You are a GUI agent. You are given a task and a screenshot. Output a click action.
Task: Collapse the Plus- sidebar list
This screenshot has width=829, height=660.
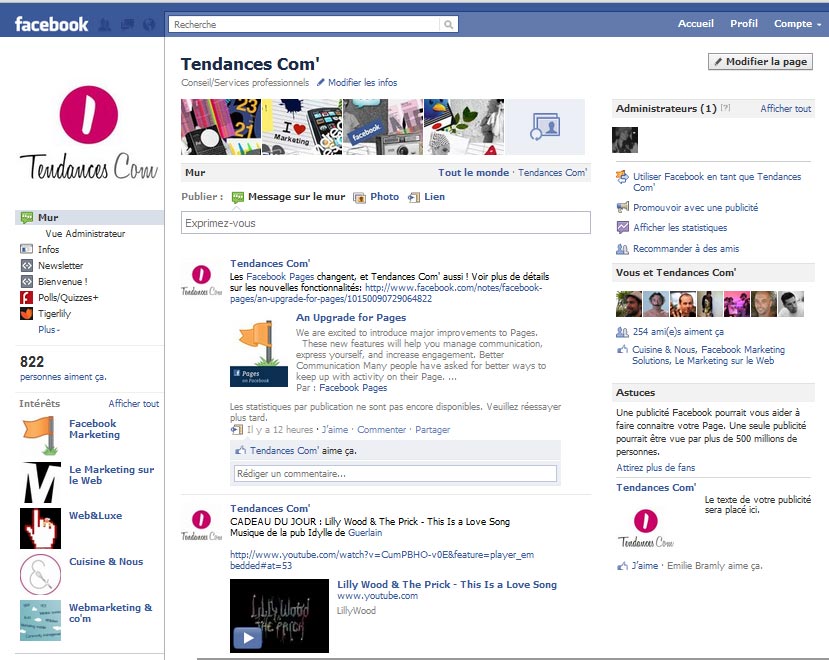pyautogui.click(x=49, y=329)
